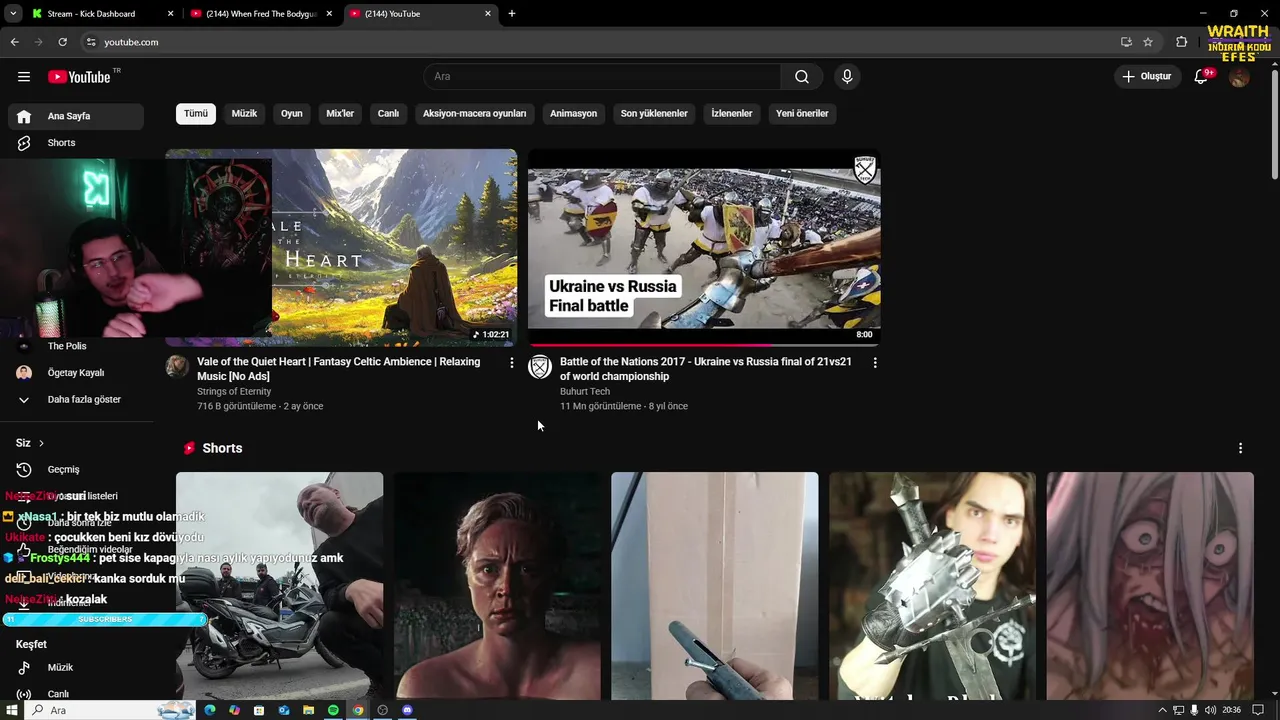Viewport: 1280px width, 720px height.
Task: Open Discord from taskbar
Action: [x=407, y=710]
